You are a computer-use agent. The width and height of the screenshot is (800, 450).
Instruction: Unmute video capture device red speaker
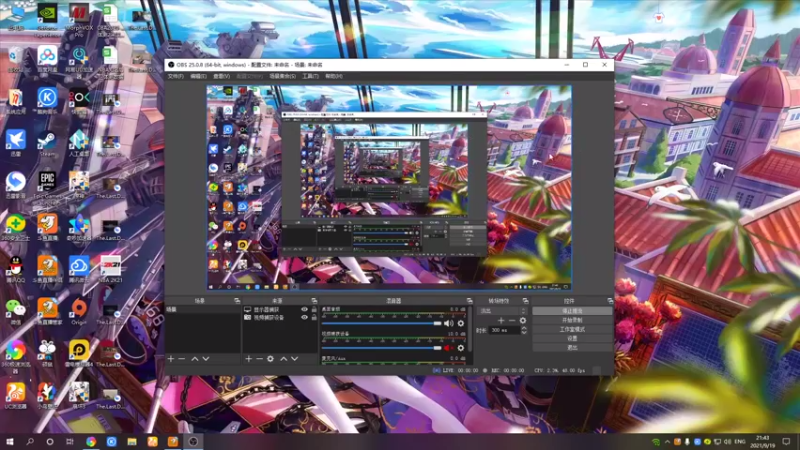[448, 348]
